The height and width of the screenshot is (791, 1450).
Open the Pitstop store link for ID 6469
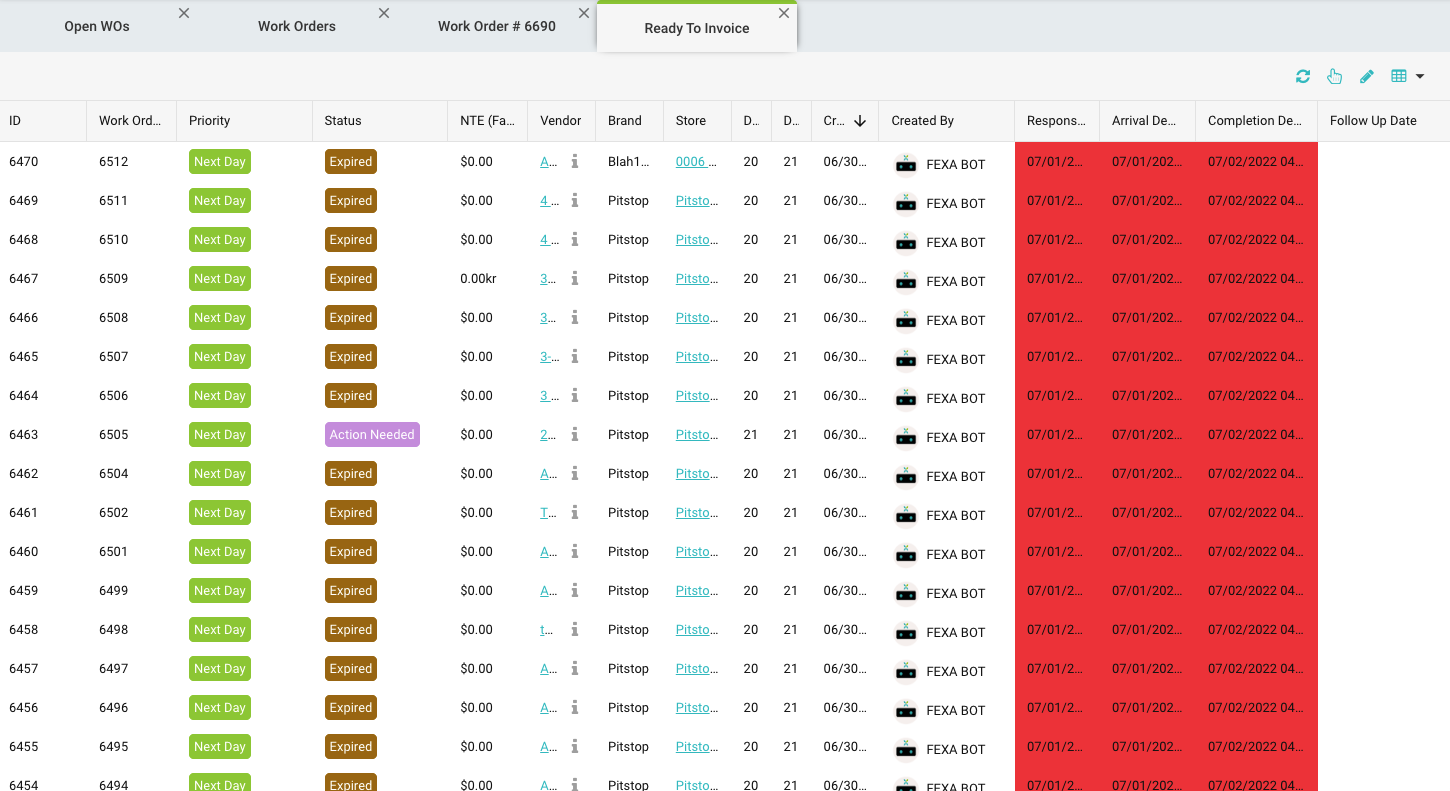point(696,200)
